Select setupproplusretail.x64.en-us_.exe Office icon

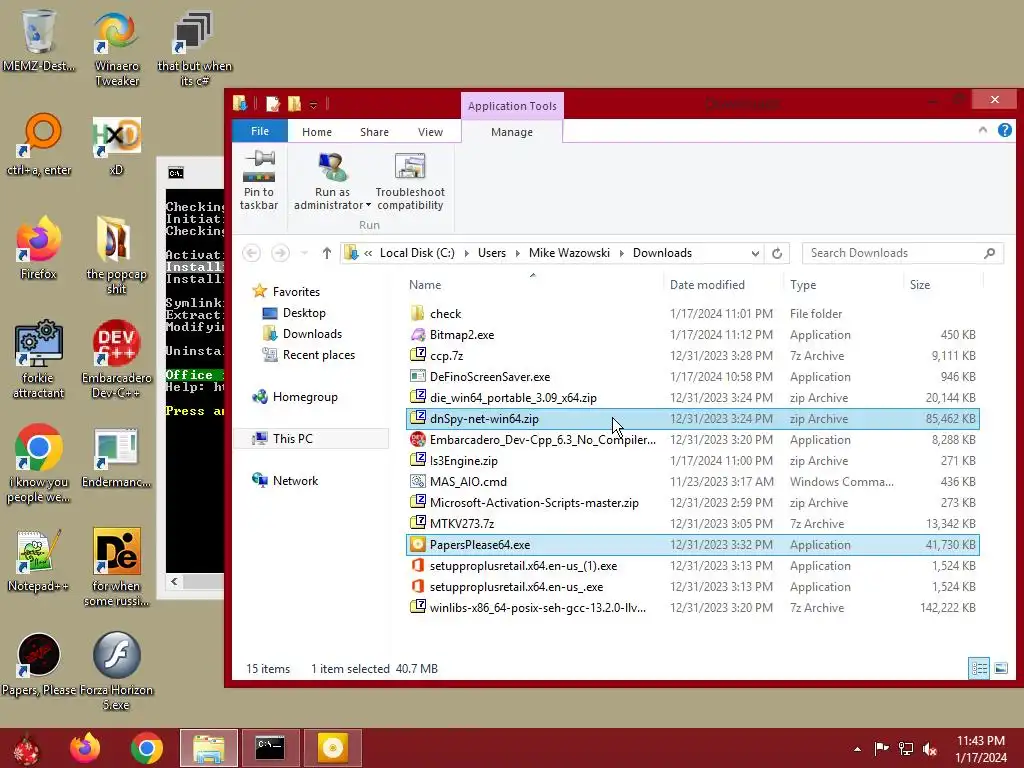417,586
